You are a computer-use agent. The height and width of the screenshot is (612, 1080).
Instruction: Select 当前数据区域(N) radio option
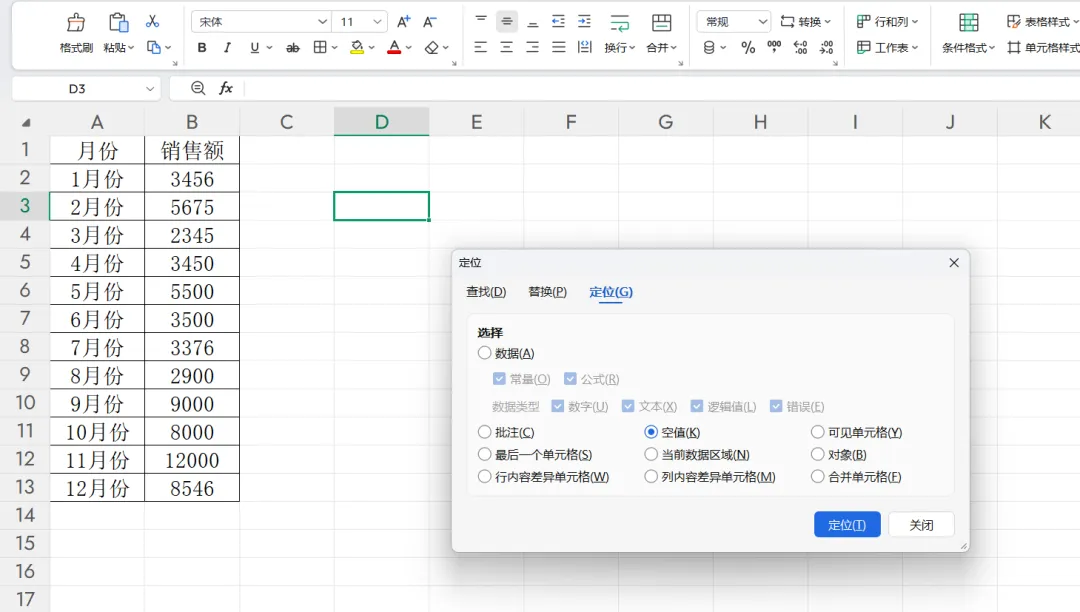point(651,454)
